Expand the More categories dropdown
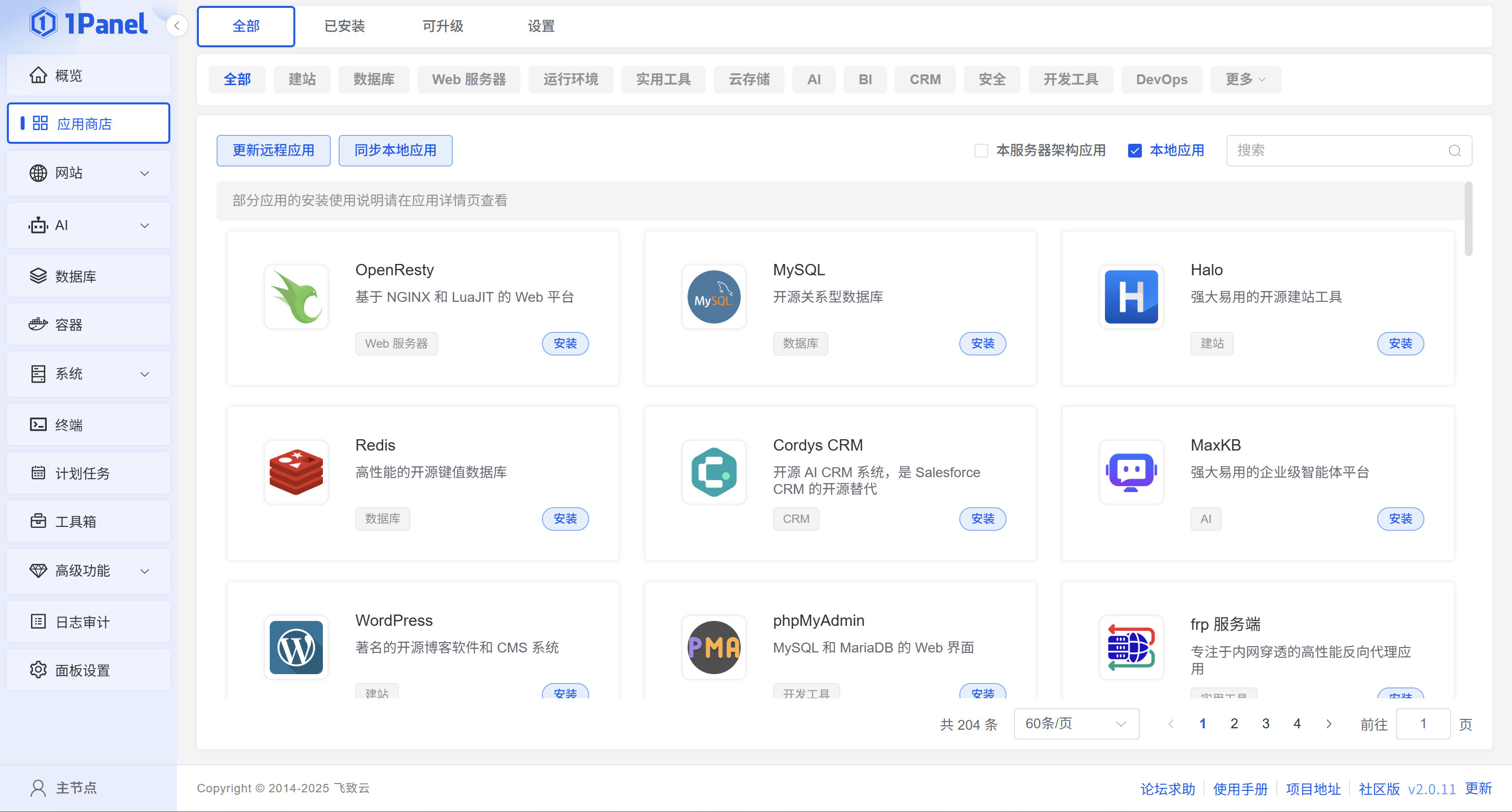The width and height of the screenshot is (1512, 812). point(1245,79)
